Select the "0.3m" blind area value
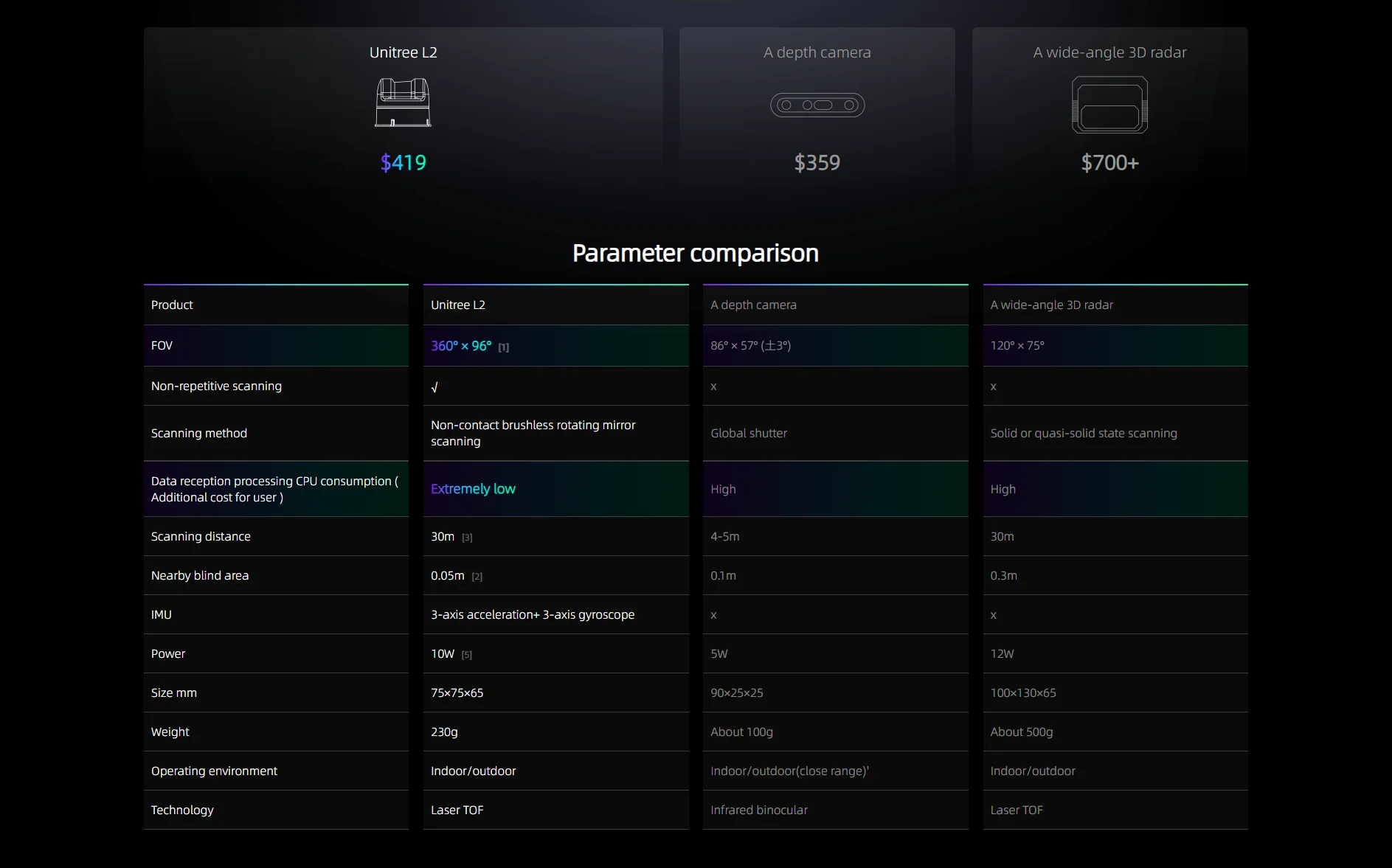 point(1003,575)
